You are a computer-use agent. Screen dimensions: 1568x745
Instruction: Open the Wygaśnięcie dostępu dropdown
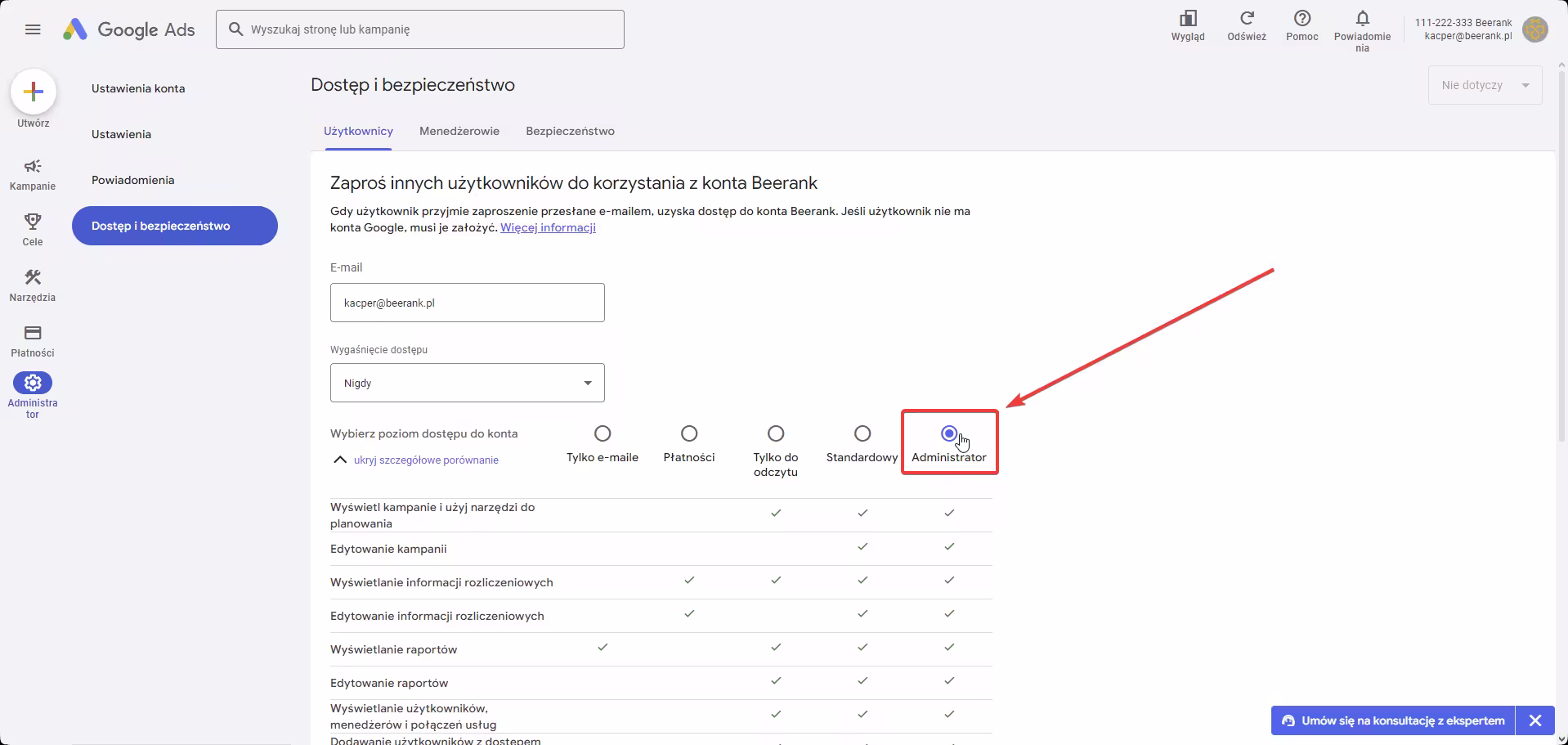coord(467,383)
